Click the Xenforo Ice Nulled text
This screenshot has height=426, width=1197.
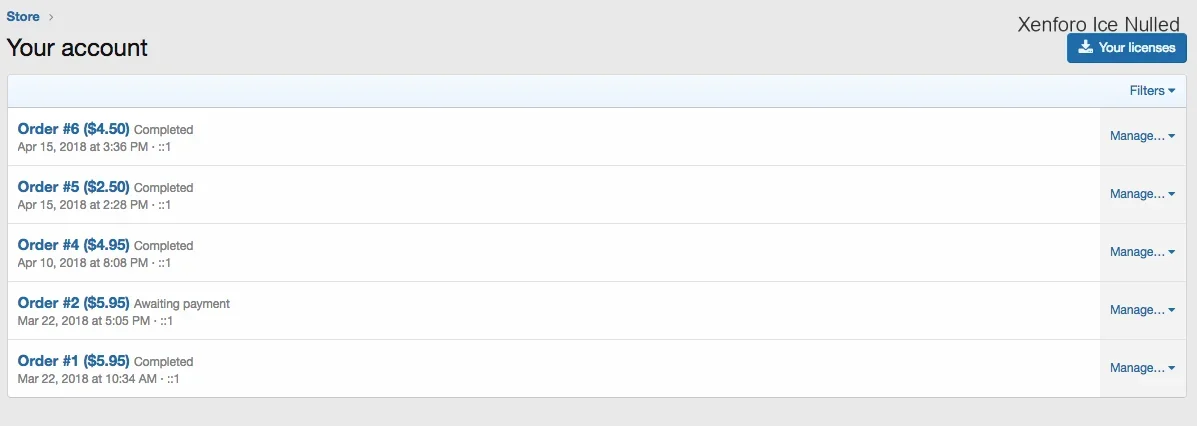pyautogui.click(x=1098, y=25)
